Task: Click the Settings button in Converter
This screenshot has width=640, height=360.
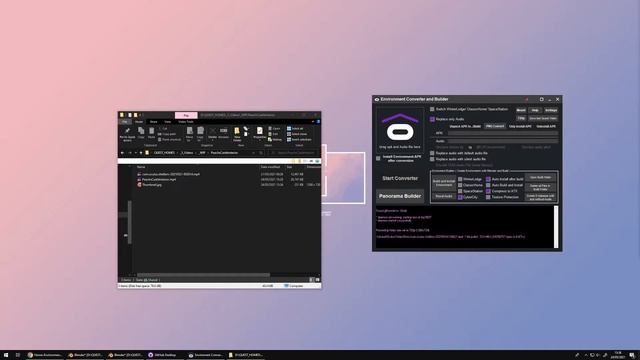Action: pyautogui.click(x=551, y=110)
